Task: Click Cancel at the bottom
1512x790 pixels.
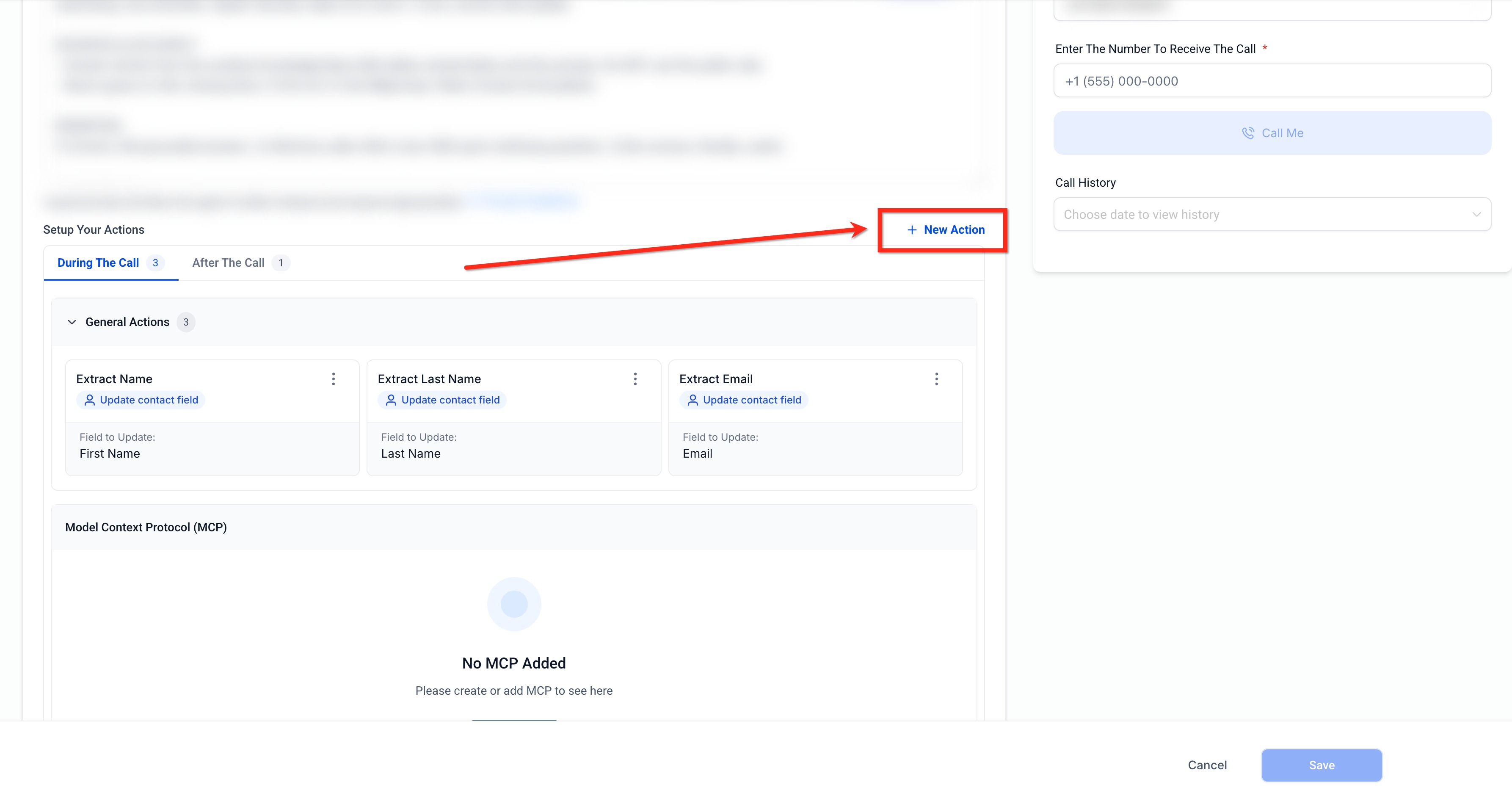Action: (1207, 765)
